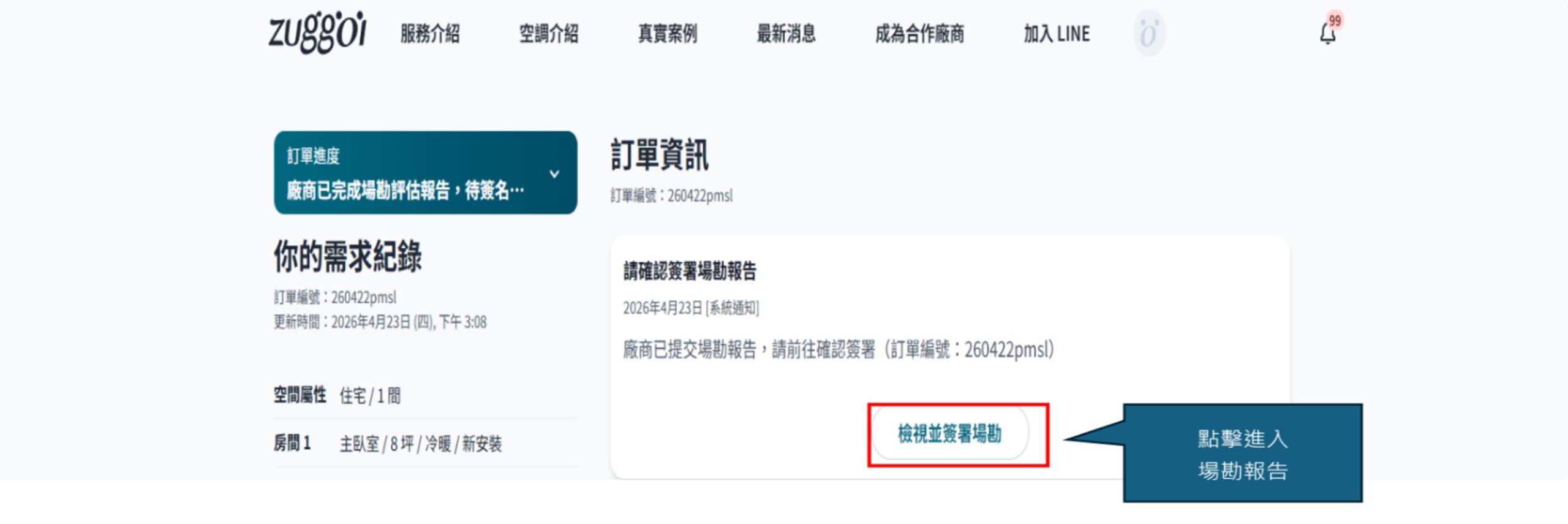Open the user avatar icon
This screenshot has height=524, width=1568.
1149,33
